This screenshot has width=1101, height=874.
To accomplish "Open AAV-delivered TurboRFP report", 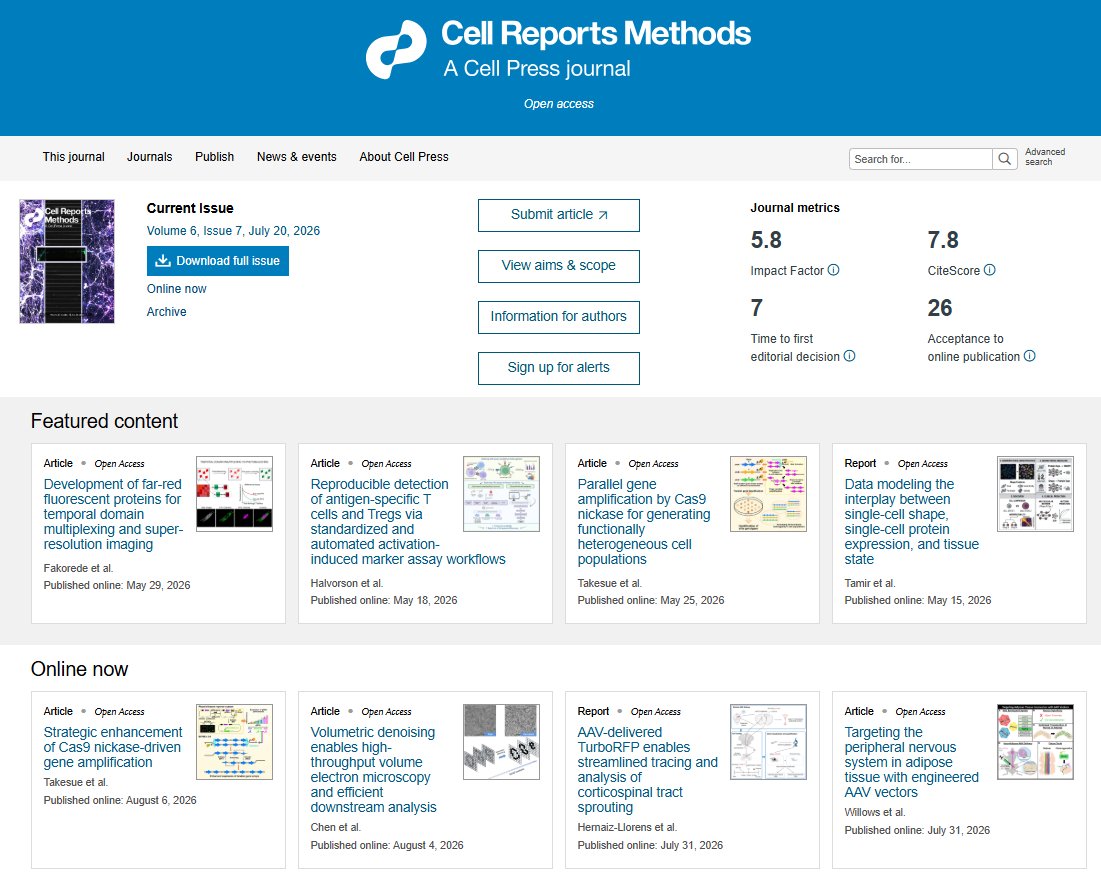I will [647, 769].
